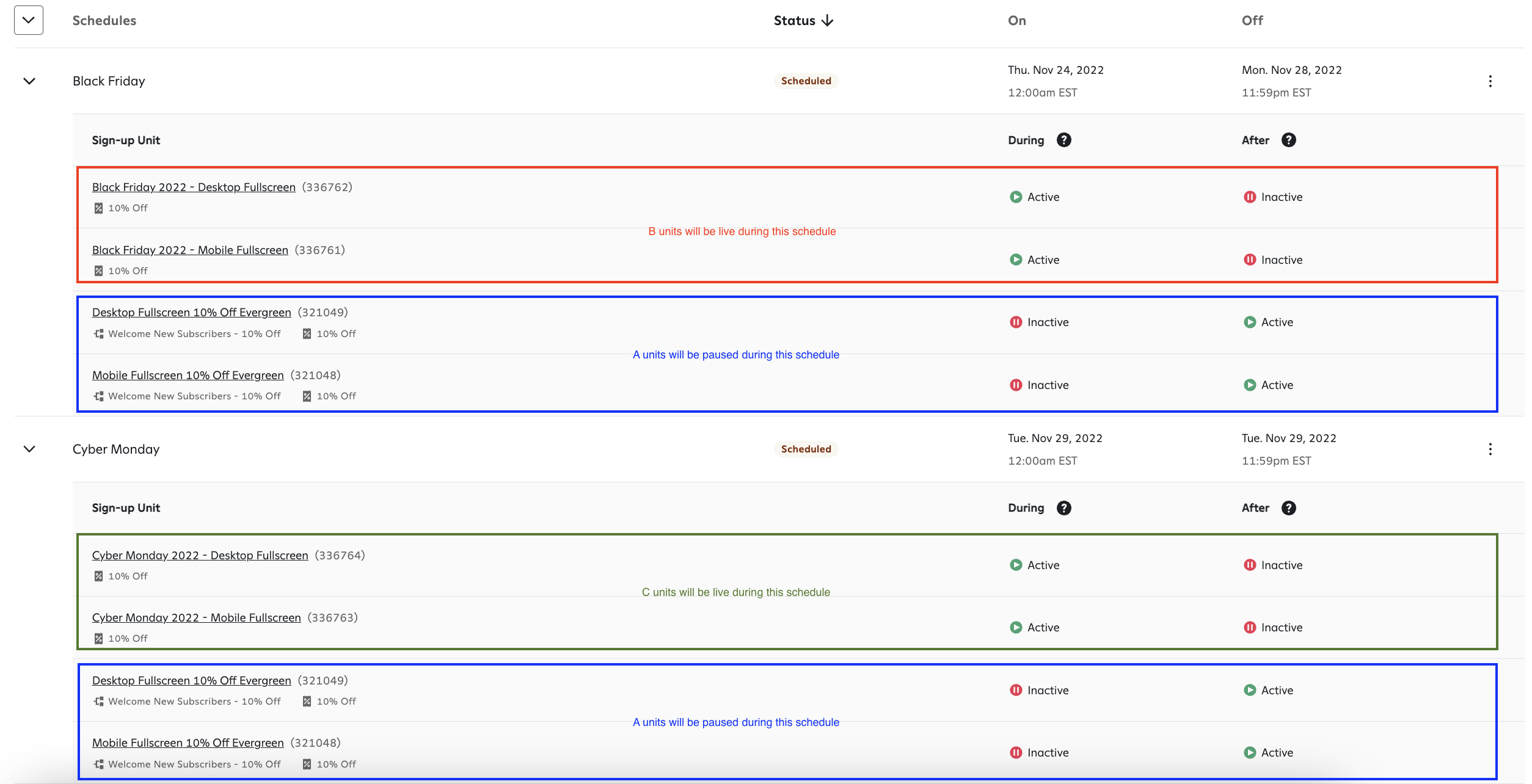The image size is (1532, 784).
Task: Collapse the Cyber Monday schedule row
Action: (x=29, y=449)
